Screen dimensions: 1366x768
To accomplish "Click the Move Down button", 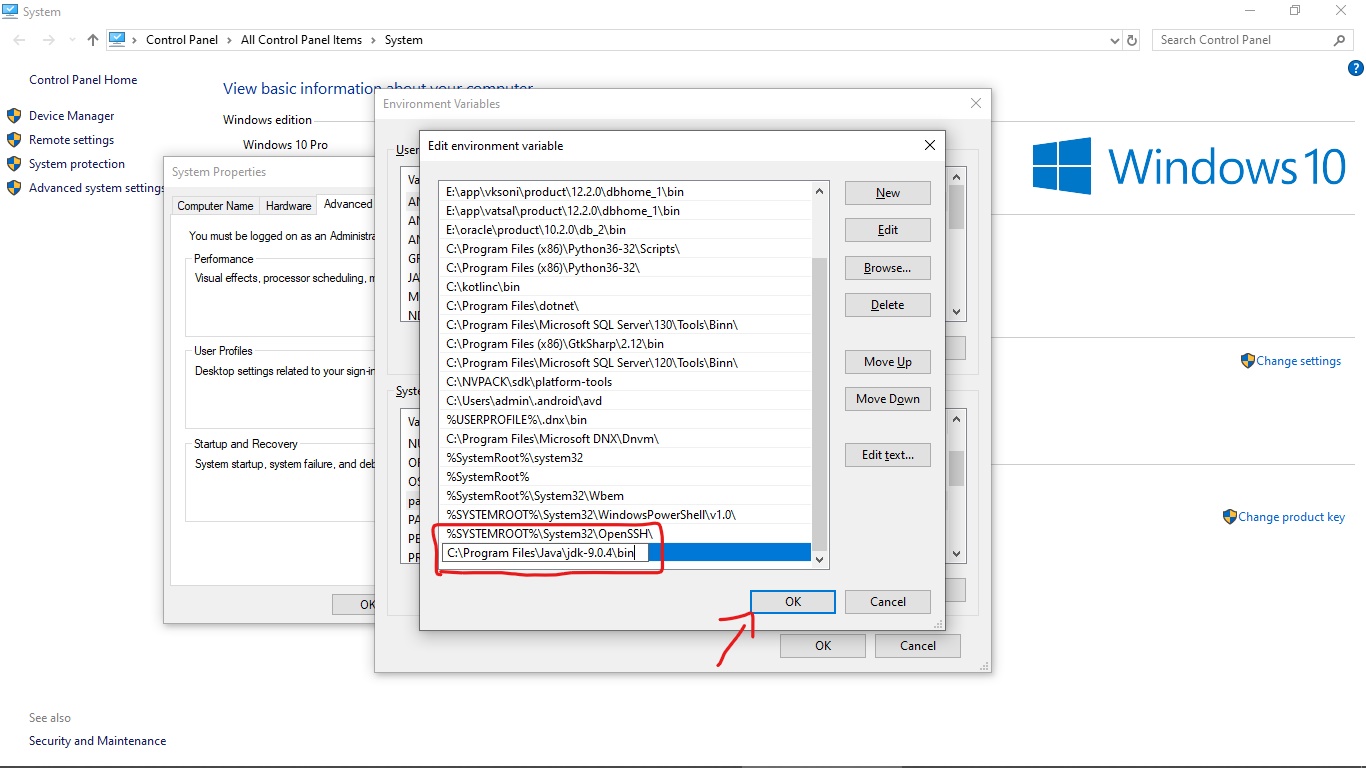I will 888,399.
